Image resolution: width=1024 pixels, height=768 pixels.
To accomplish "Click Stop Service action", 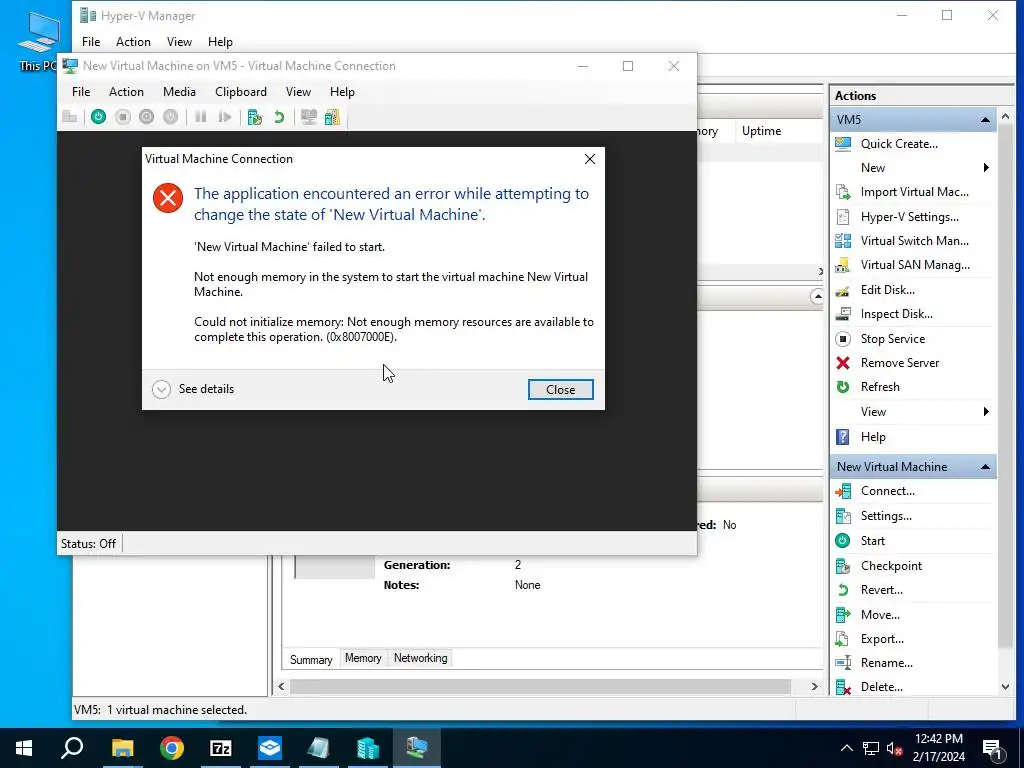I will tap(892, 339).
